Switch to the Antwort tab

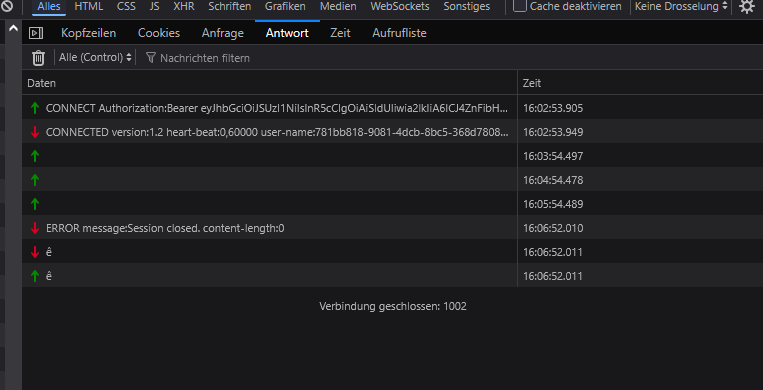[x=287, y=33]
